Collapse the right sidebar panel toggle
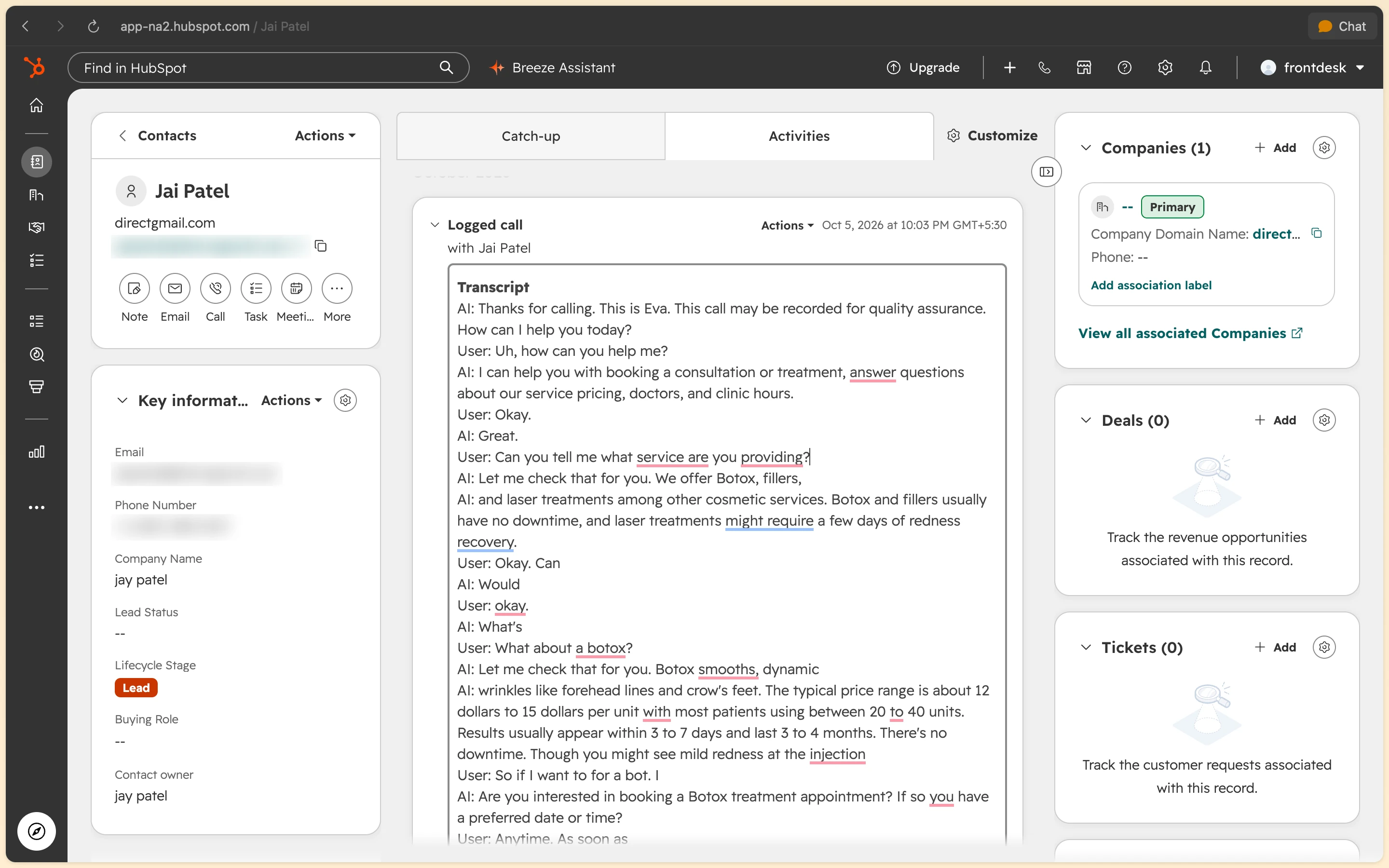The height and width of the screenshot is (868, 1389). pyautogui.click(x=1047, y=172)
